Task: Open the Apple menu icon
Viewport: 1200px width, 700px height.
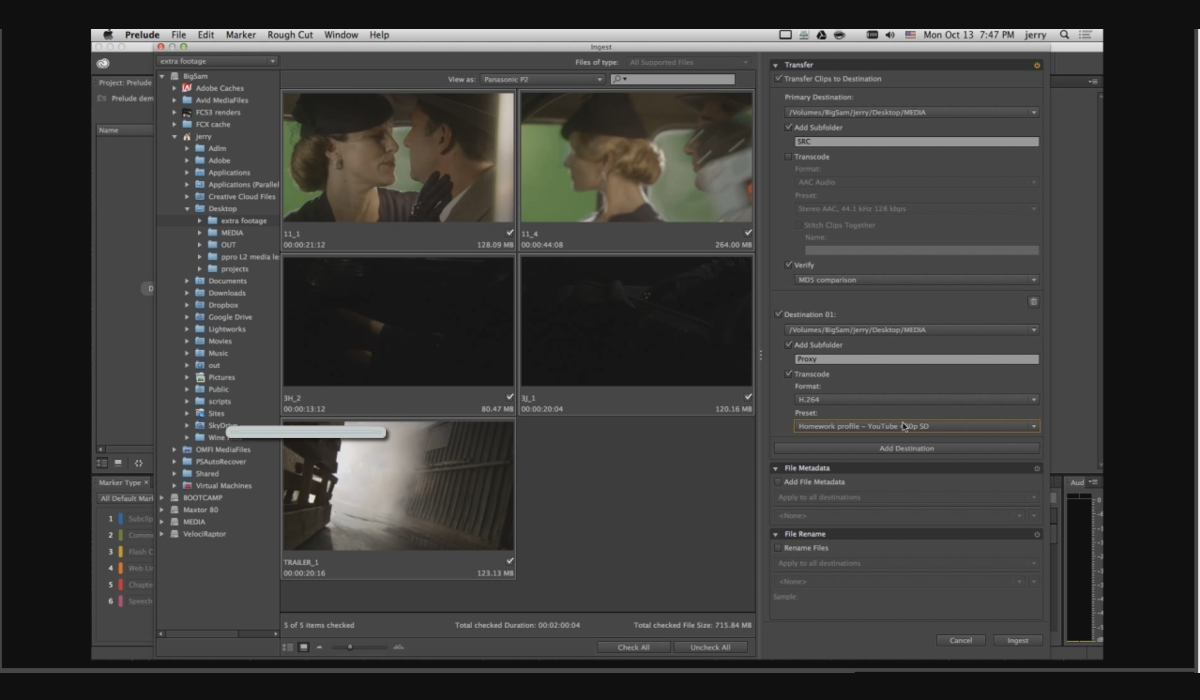Action: point(108,35)
